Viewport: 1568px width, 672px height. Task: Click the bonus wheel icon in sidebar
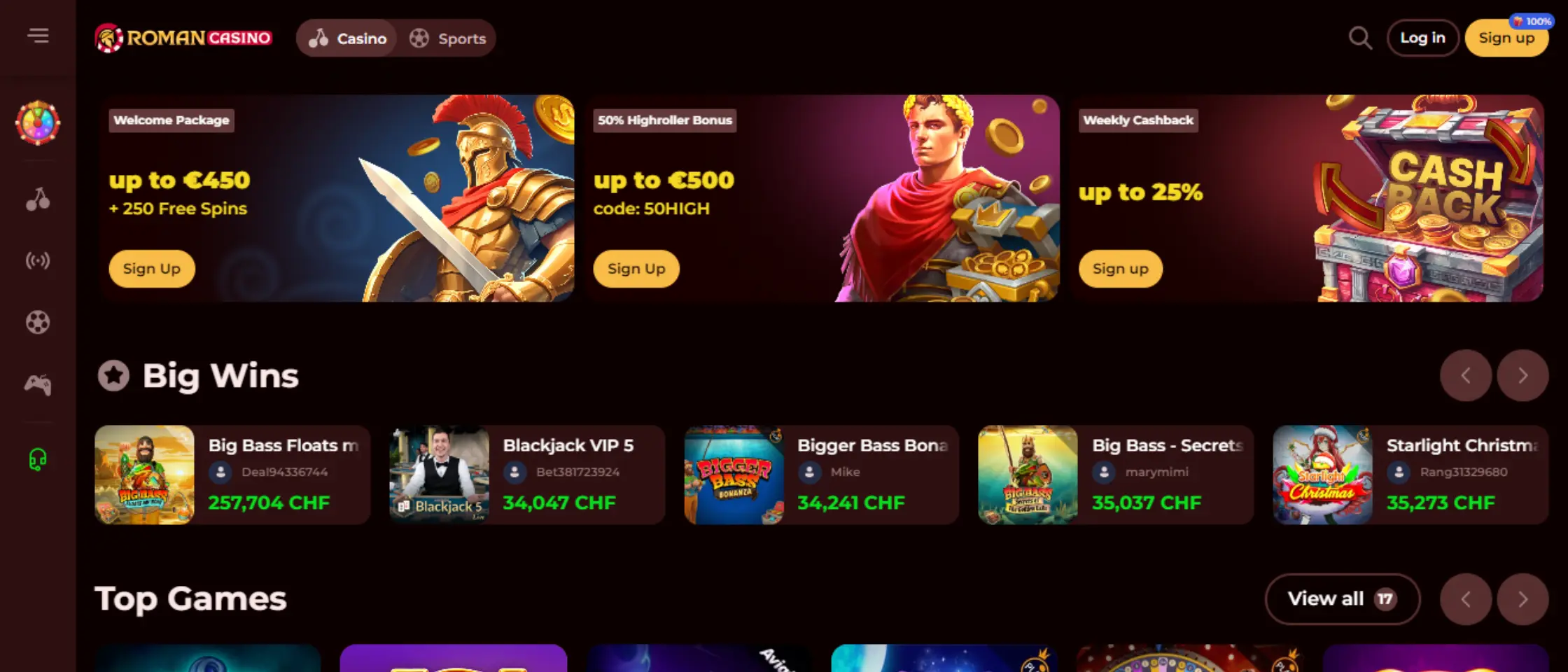pos(38,123)
